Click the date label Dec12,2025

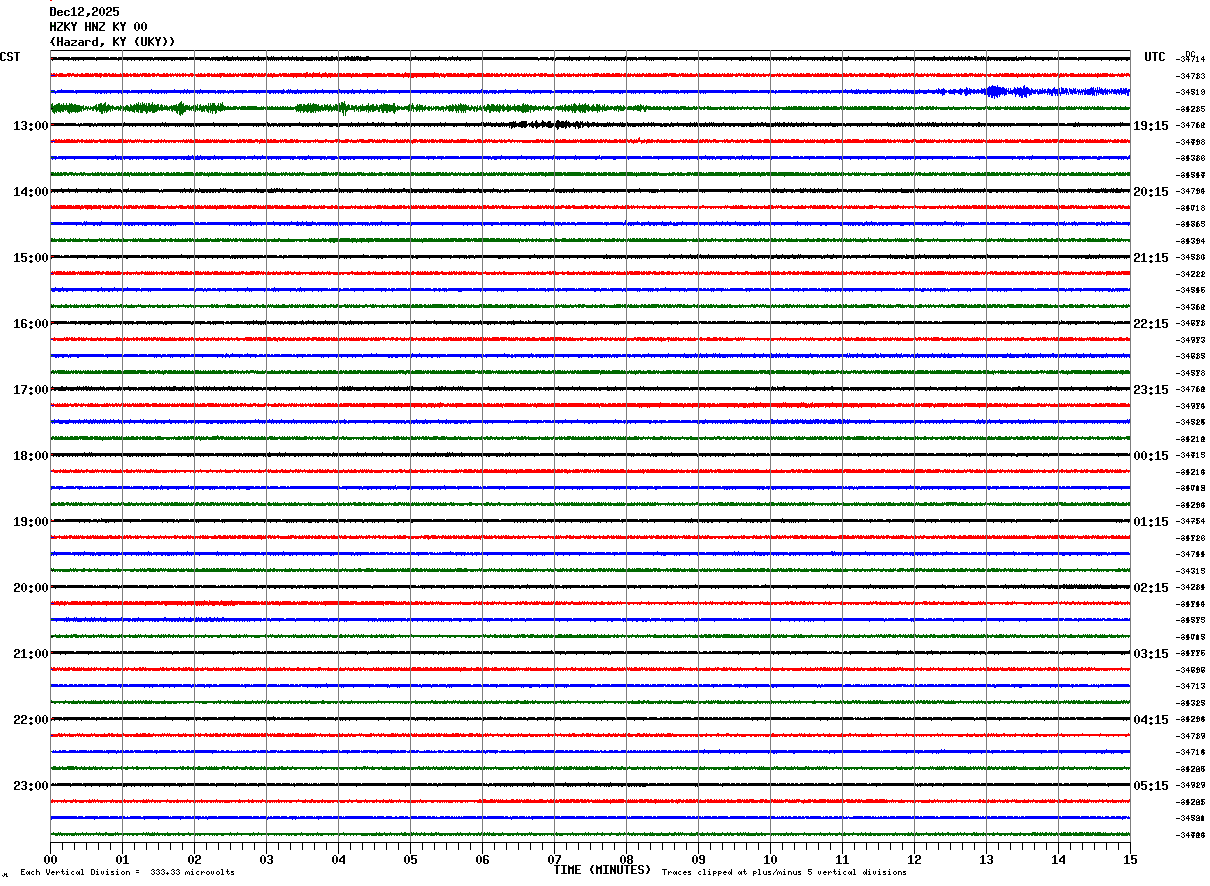click(84, 12)
